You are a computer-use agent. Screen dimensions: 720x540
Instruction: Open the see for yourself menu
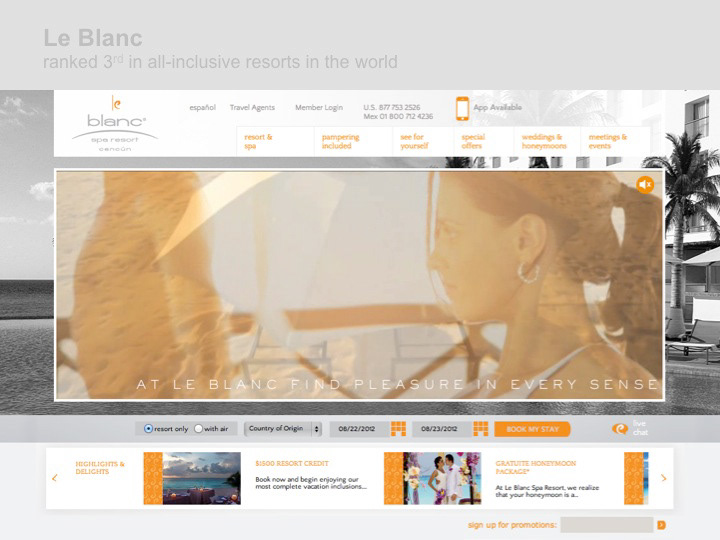click(x=414, y=141)
